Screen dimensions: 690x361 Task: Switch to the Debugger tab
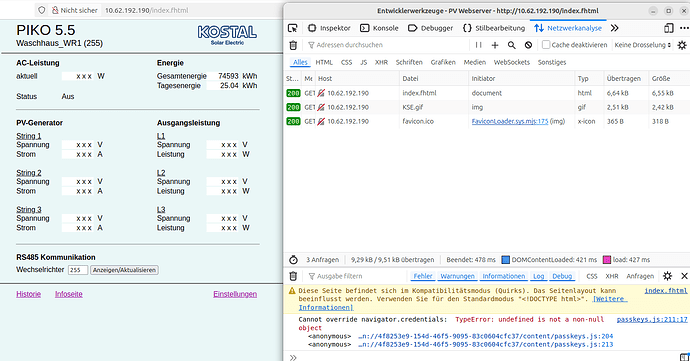point(430,28)
